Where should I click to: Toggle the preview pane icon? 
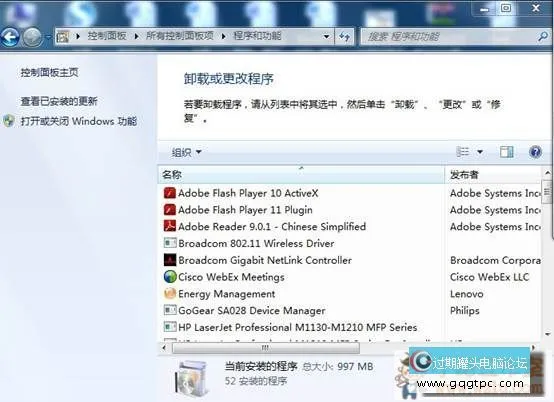[507, 152]
